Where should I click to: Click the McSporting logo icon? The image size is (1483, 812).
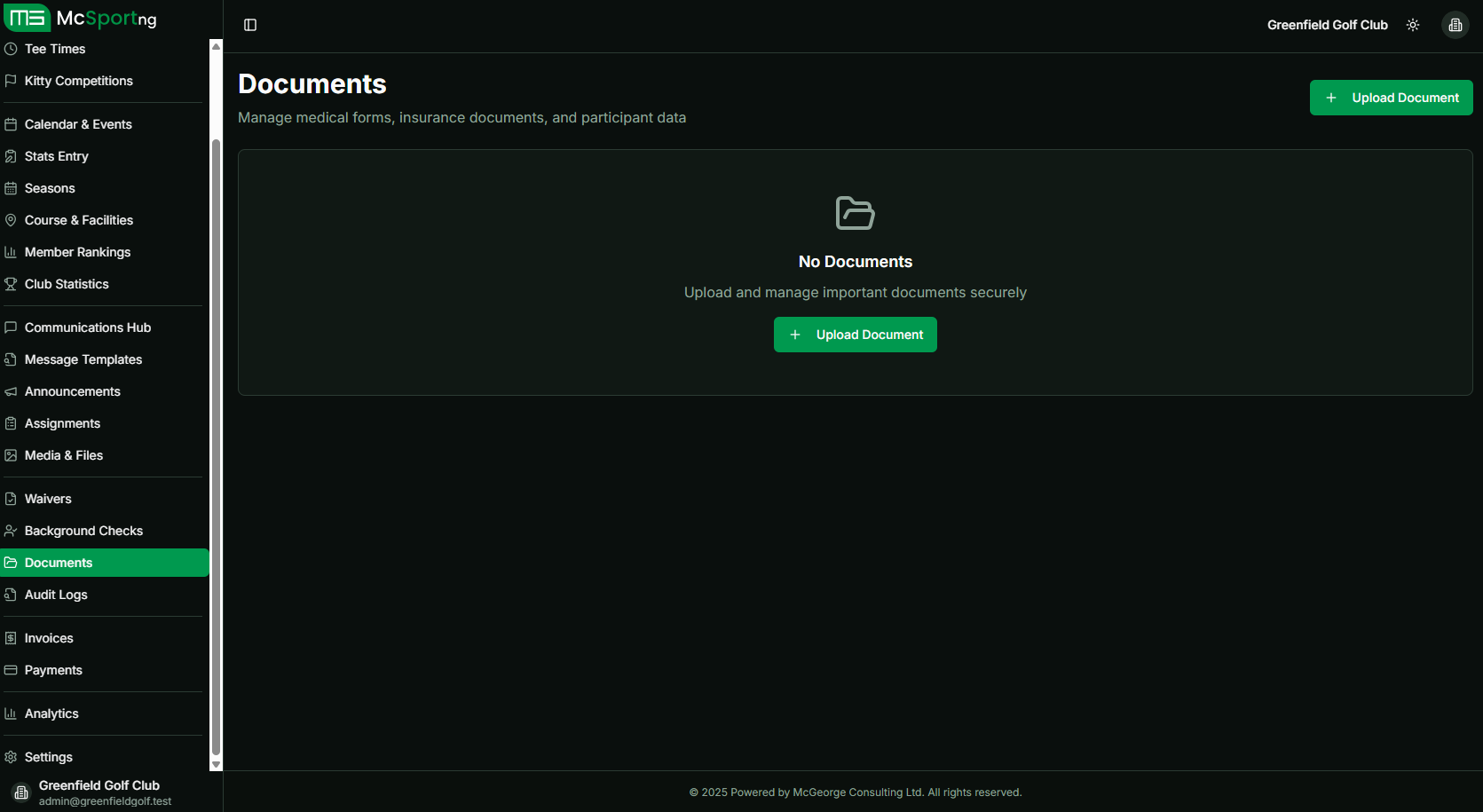point(28,18)
